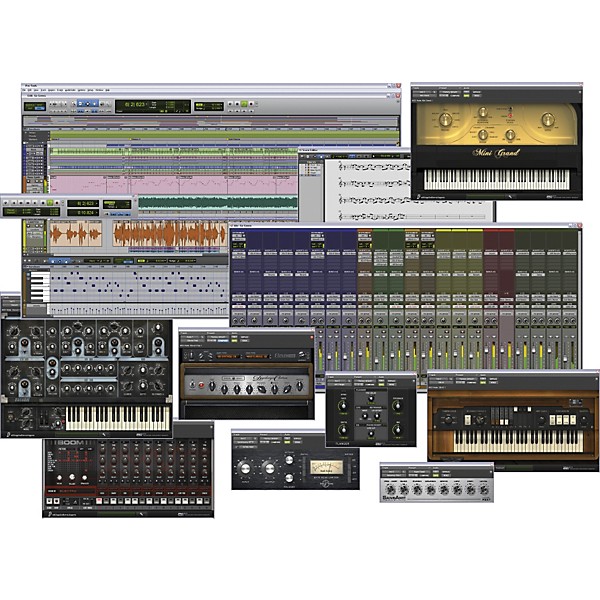Screen dimensions: 600x600
Task: Click green Play in floating Transport window
Action: point(50,203)
